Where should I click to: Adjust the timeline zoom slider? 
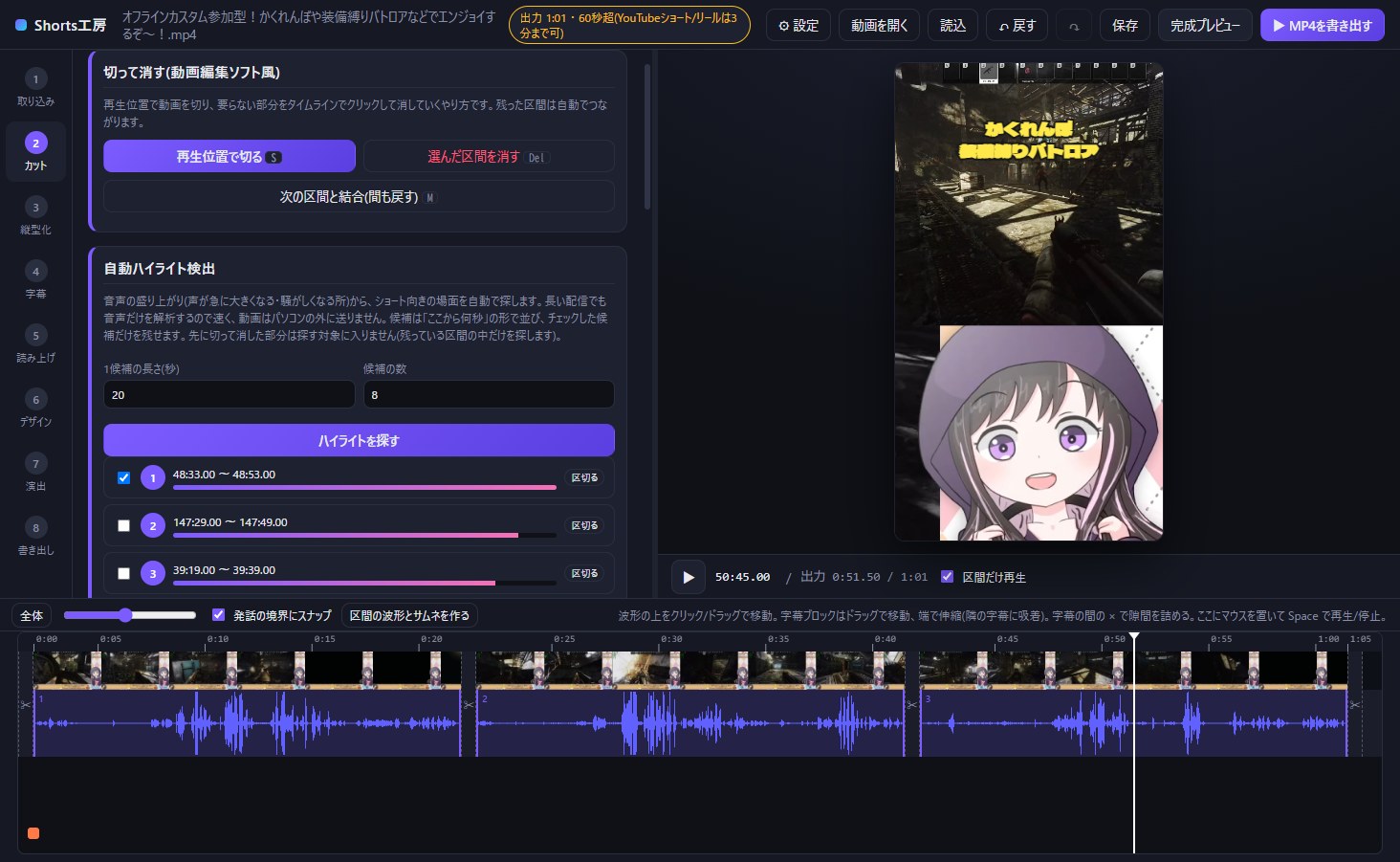[x=129, y=615]
